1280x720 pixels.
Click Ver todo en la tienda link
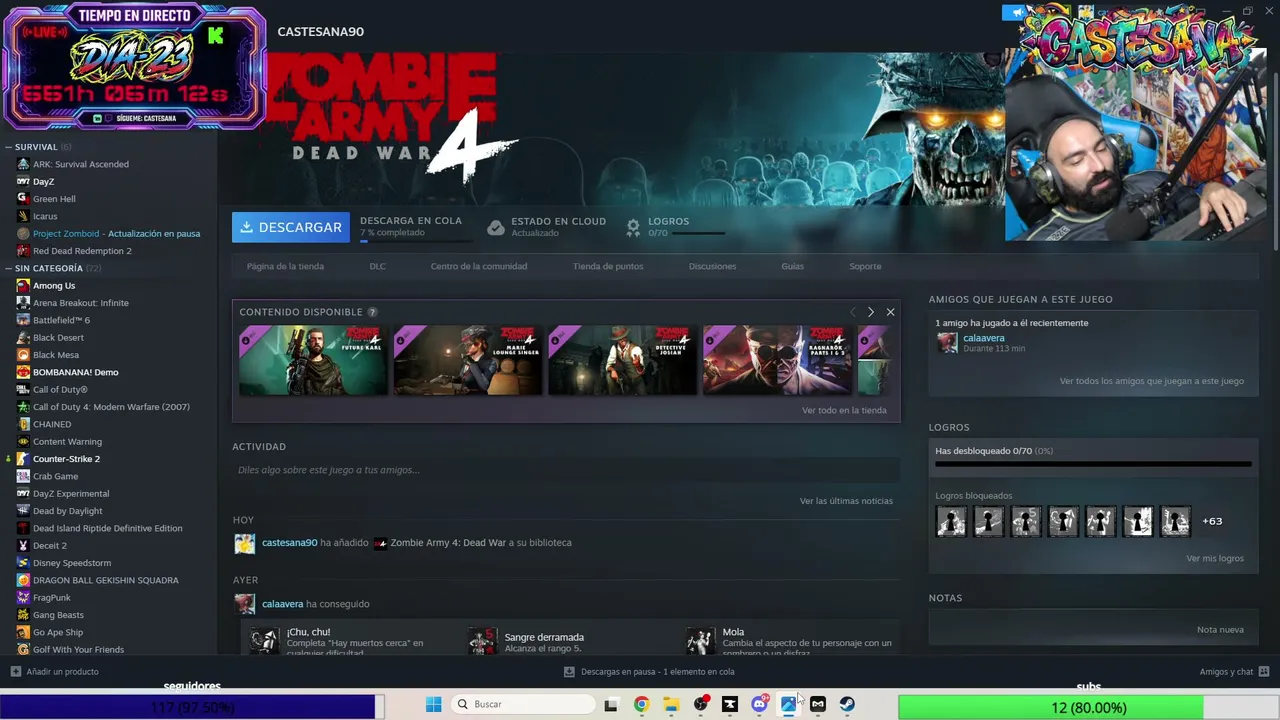844,410
